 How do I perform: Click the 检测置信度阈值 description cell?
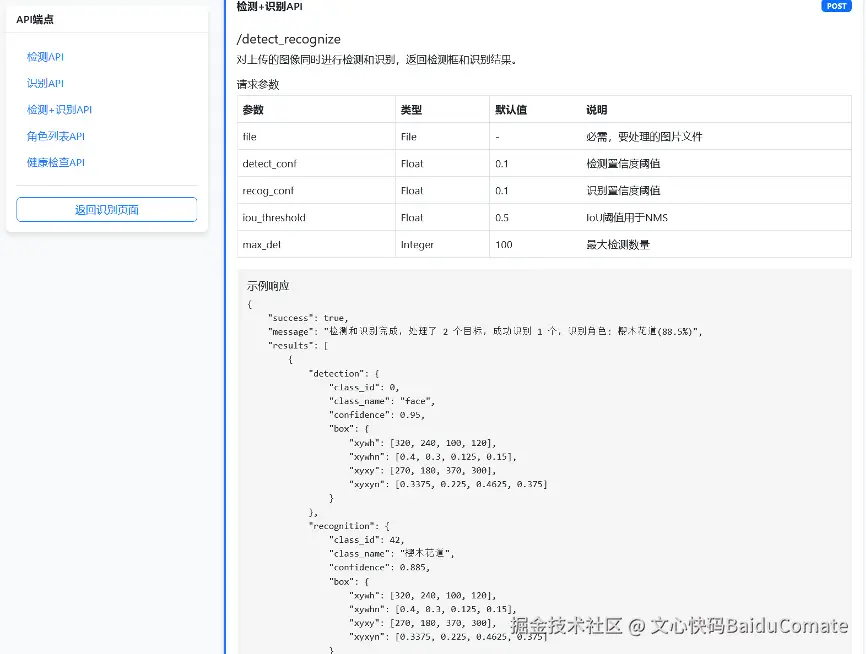[716, 164]
